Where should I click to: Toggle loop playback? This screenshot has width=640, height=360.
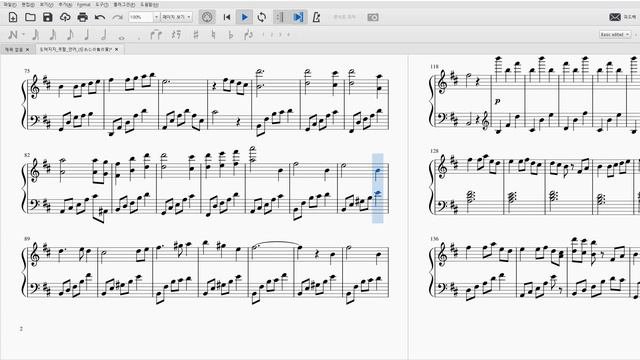pyautogui.click(x=262, y=17)
